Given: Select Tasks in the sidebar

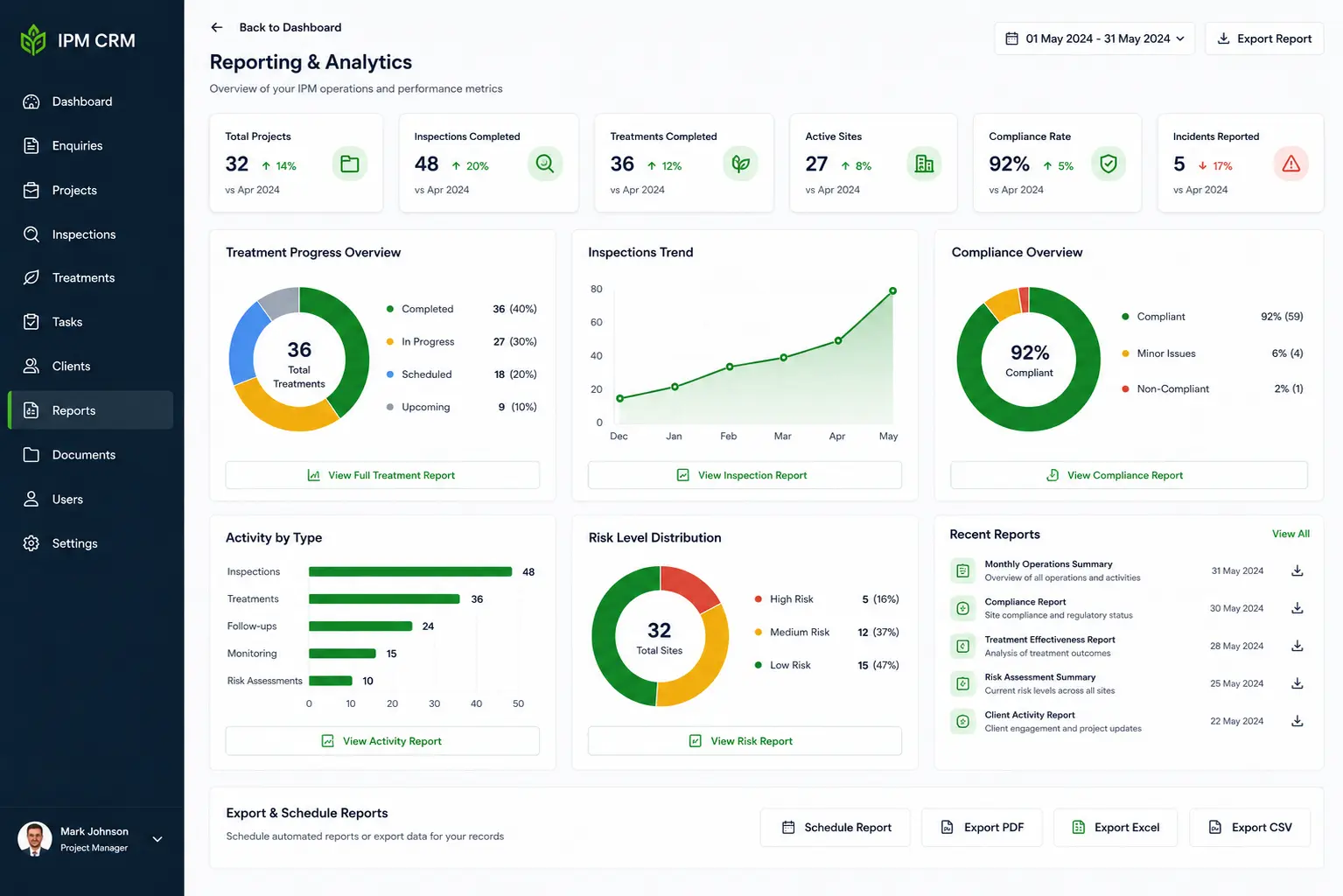Looking at the screenshot, I should (91, 322).
